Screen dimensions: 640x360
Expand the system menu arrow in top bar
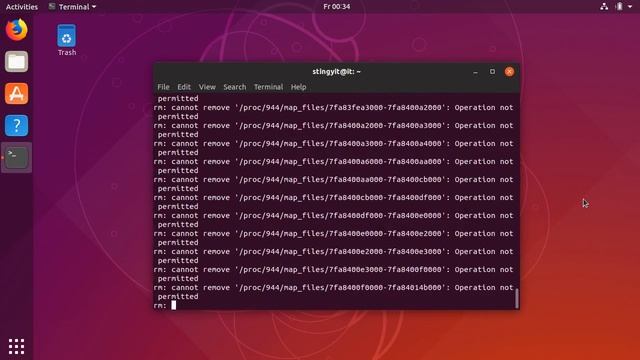pyautogui.click(x=630, y=7)
